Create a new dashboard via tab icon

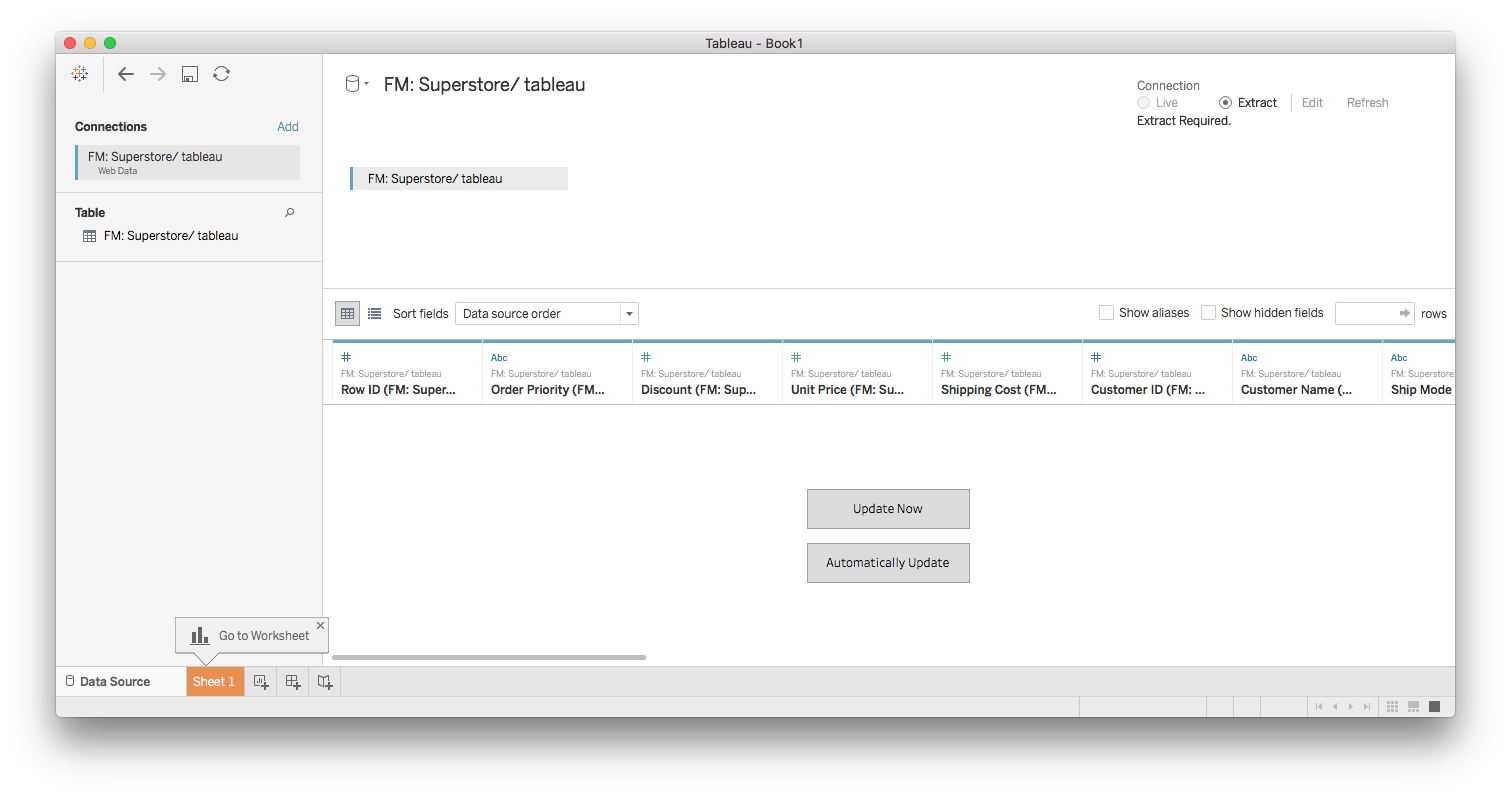[293, 682]
